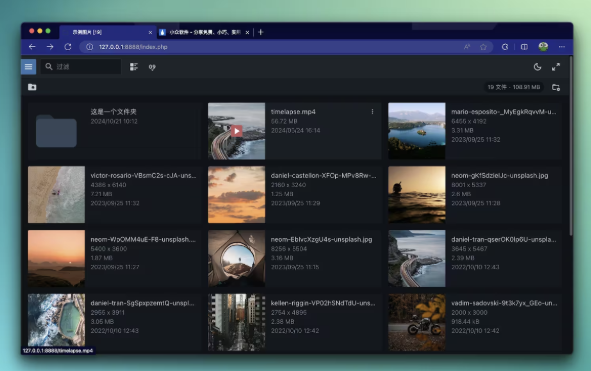Toggle the sidebar menu hamburger button
Viewport: 591px width, 371px height.
tap(29, 67)
